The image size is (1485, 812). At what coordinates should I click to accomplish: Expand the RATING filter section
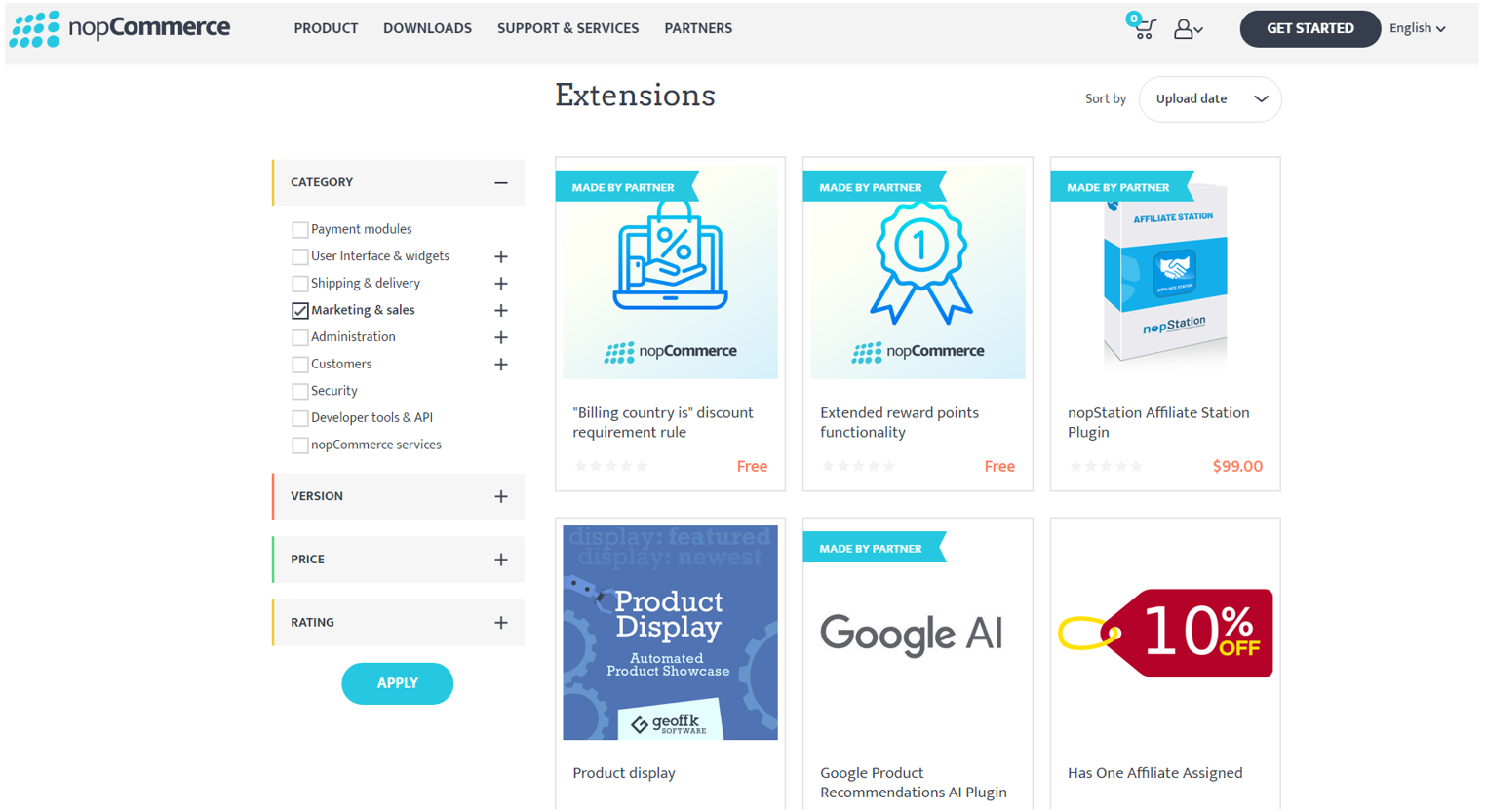pyautogui.click(x=501, y=622)
